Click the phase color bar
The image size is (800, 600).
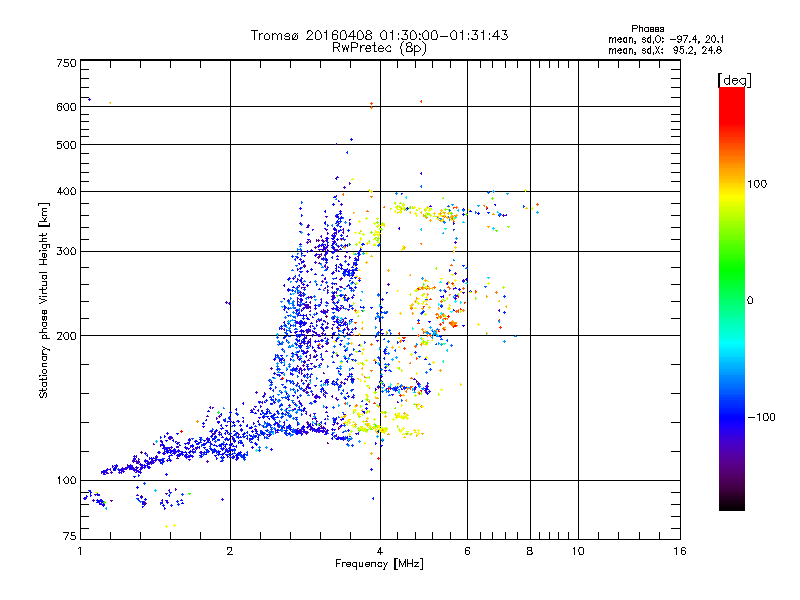pyautogui.click(x=732, y=299)
